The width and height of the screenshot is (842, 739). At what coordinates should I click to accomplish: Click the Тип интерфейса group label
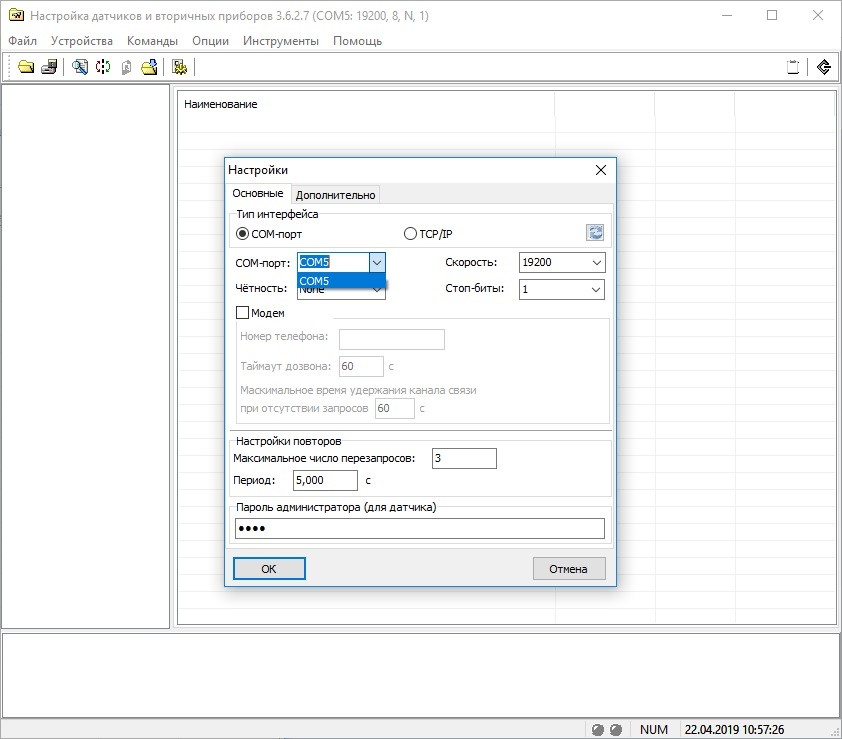point(277,214)
